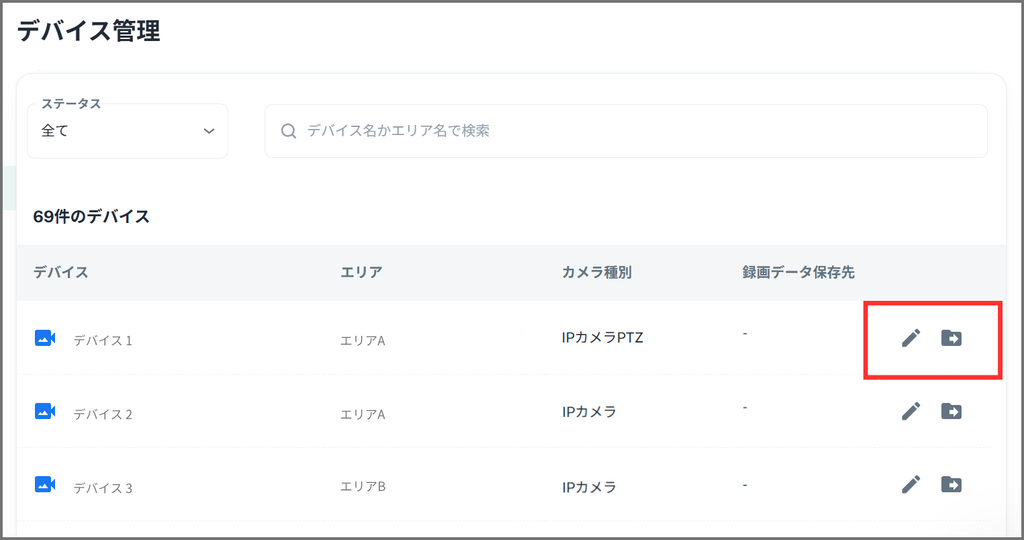Select the デバイス2 name text
This screenshot has width=1024, height=540.
tap(103, 414)
